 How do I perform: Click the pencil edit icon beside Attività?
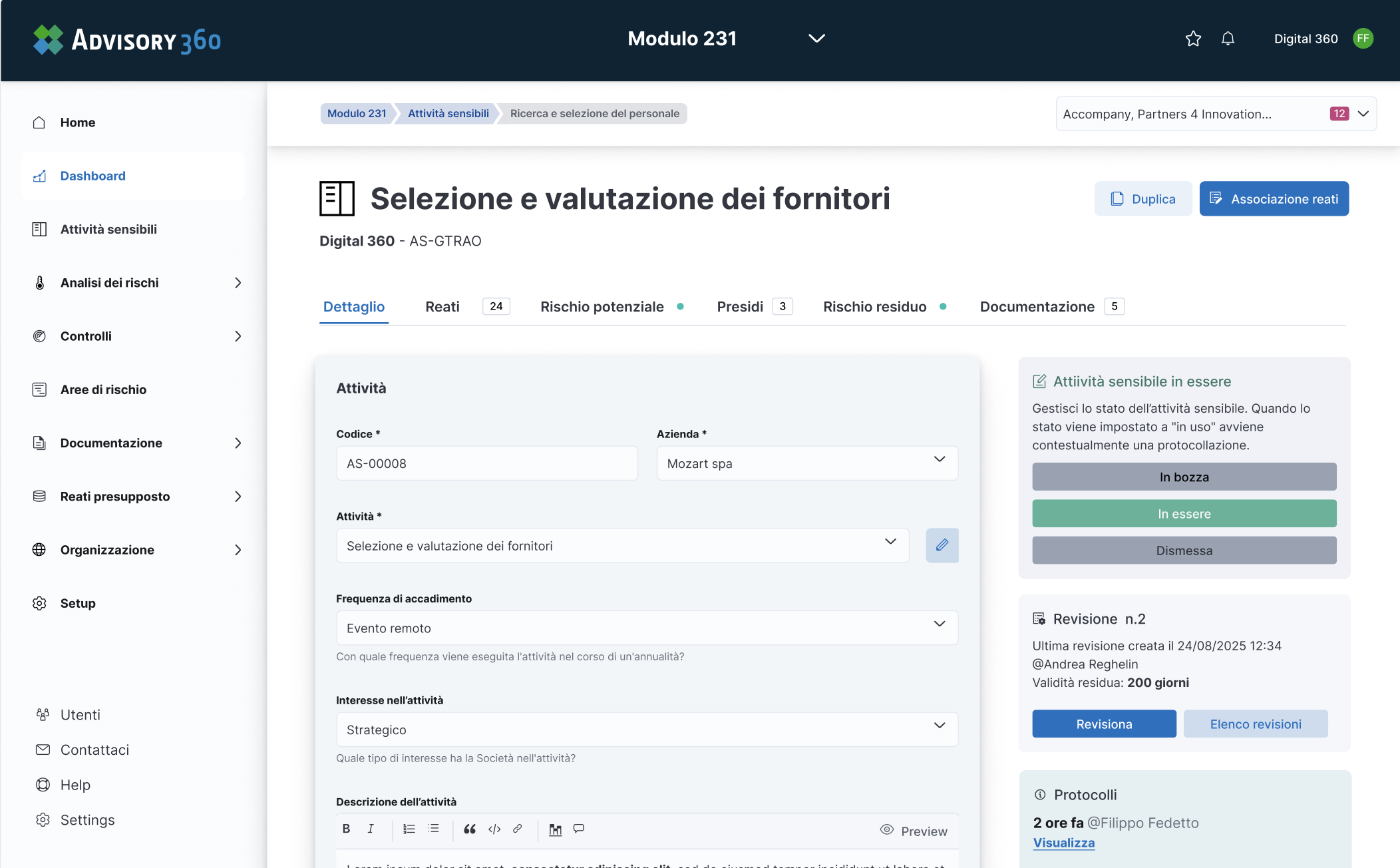point(942,545)
